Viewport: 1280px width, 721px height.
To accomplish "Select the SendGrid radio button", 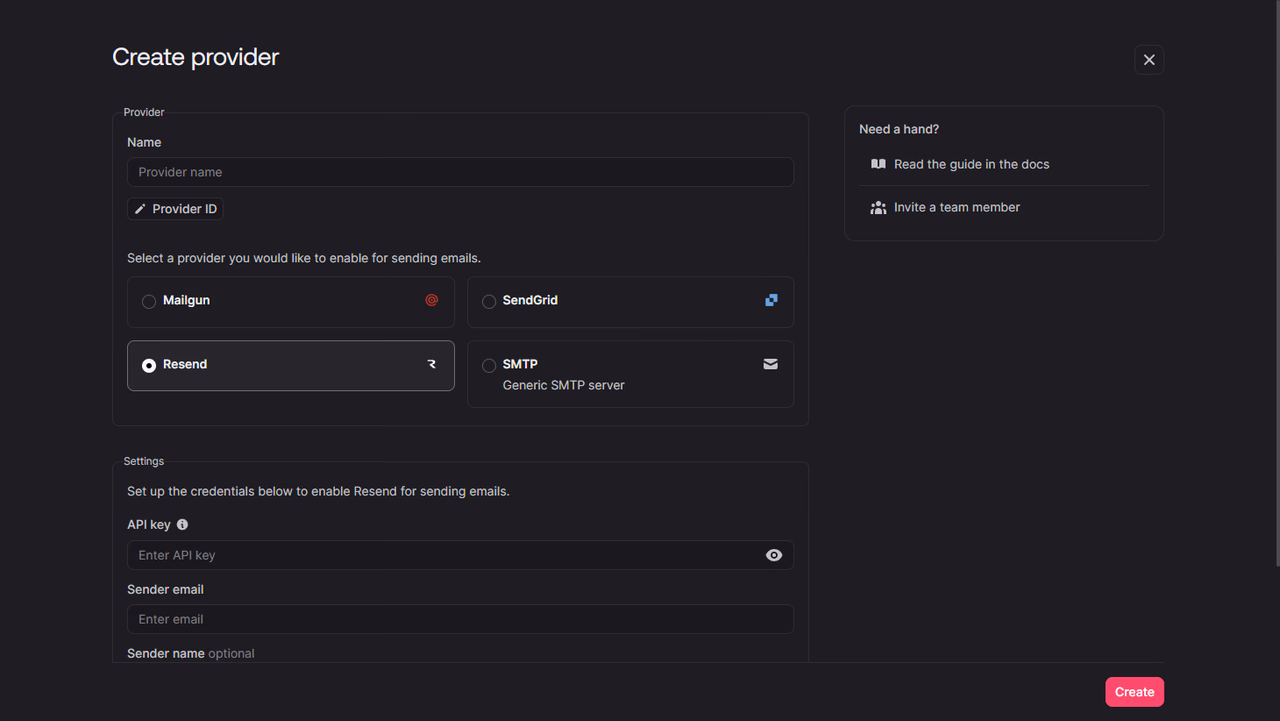I will [x=489, y=302].
